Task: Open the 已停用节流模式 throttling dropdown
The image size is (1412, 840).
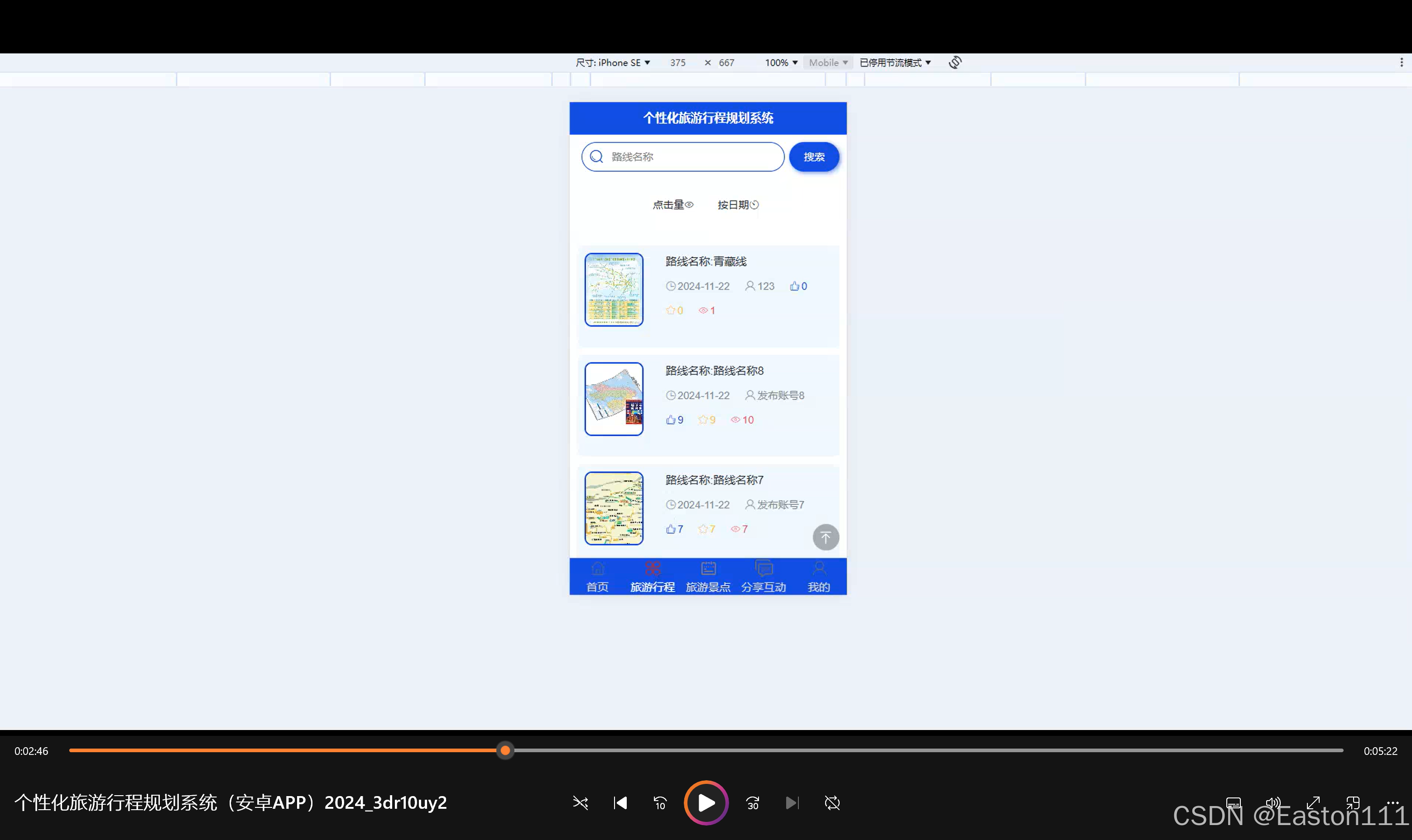Action: point(894,63)
